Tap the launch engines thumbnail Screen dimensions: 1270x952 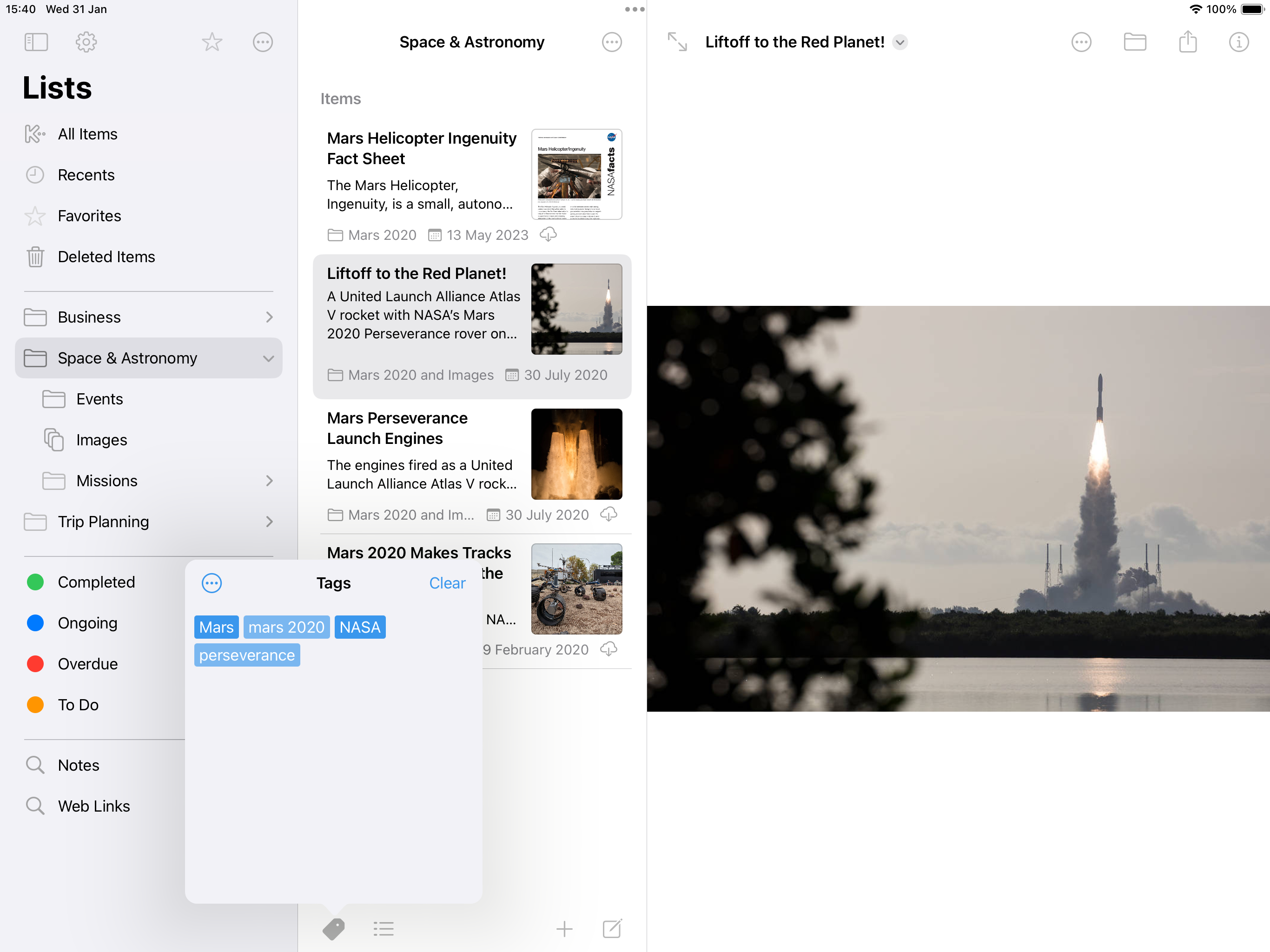click(576, 454)
